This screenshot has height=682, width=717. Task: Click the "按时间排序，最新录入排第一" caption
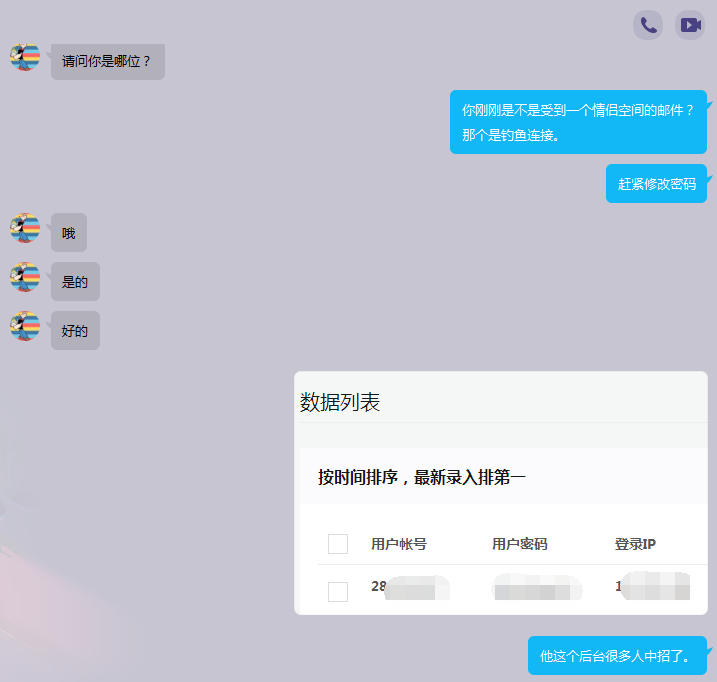(421, 477)
